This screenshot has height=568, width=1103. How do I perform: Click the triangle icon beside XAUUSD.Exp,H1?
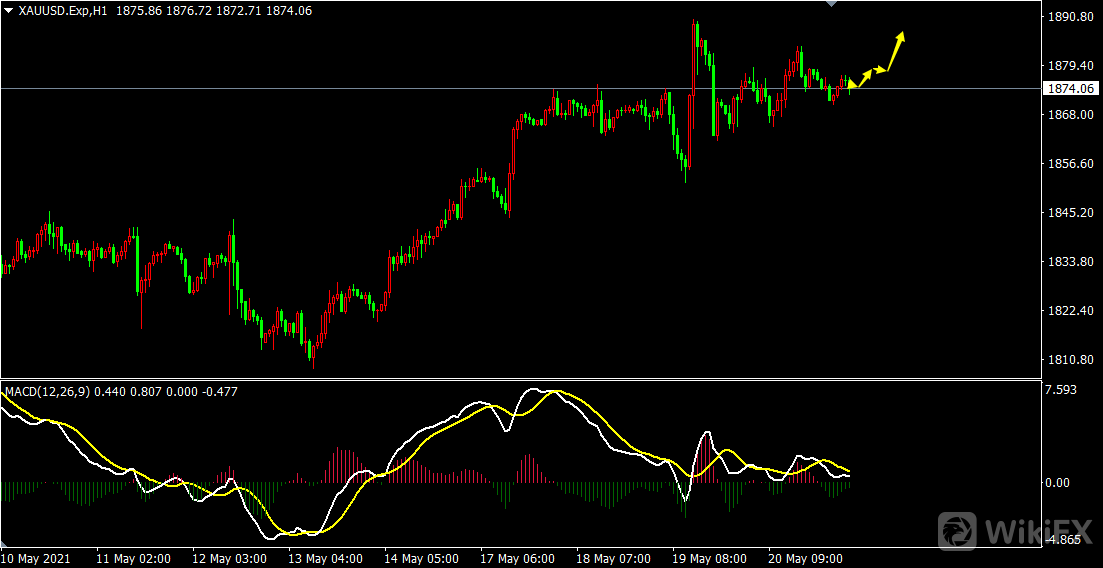coord(9,10)
